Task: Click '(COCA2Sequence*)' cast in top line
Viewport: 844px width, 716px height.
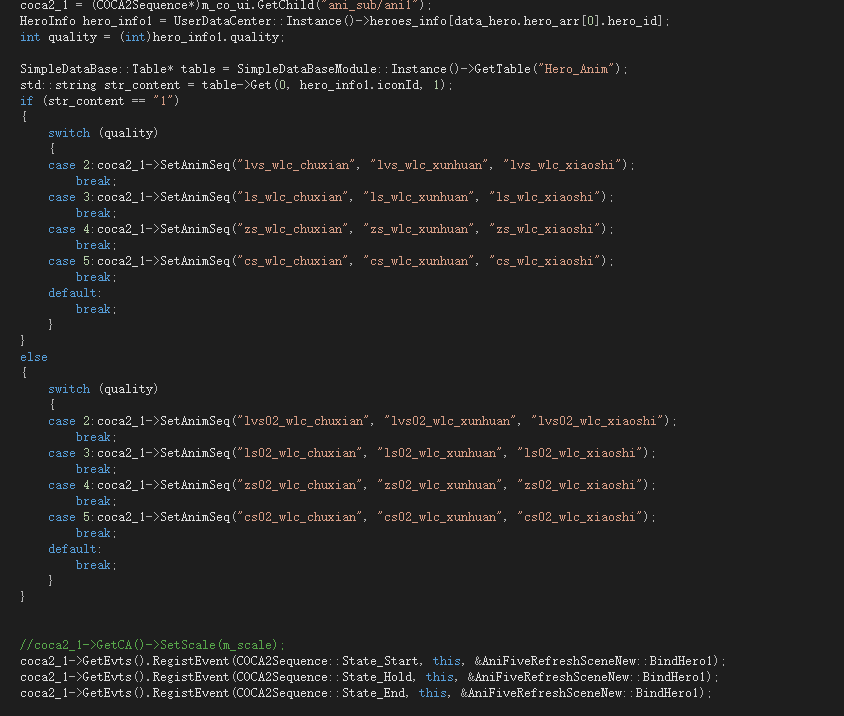Action: [146, 5]
